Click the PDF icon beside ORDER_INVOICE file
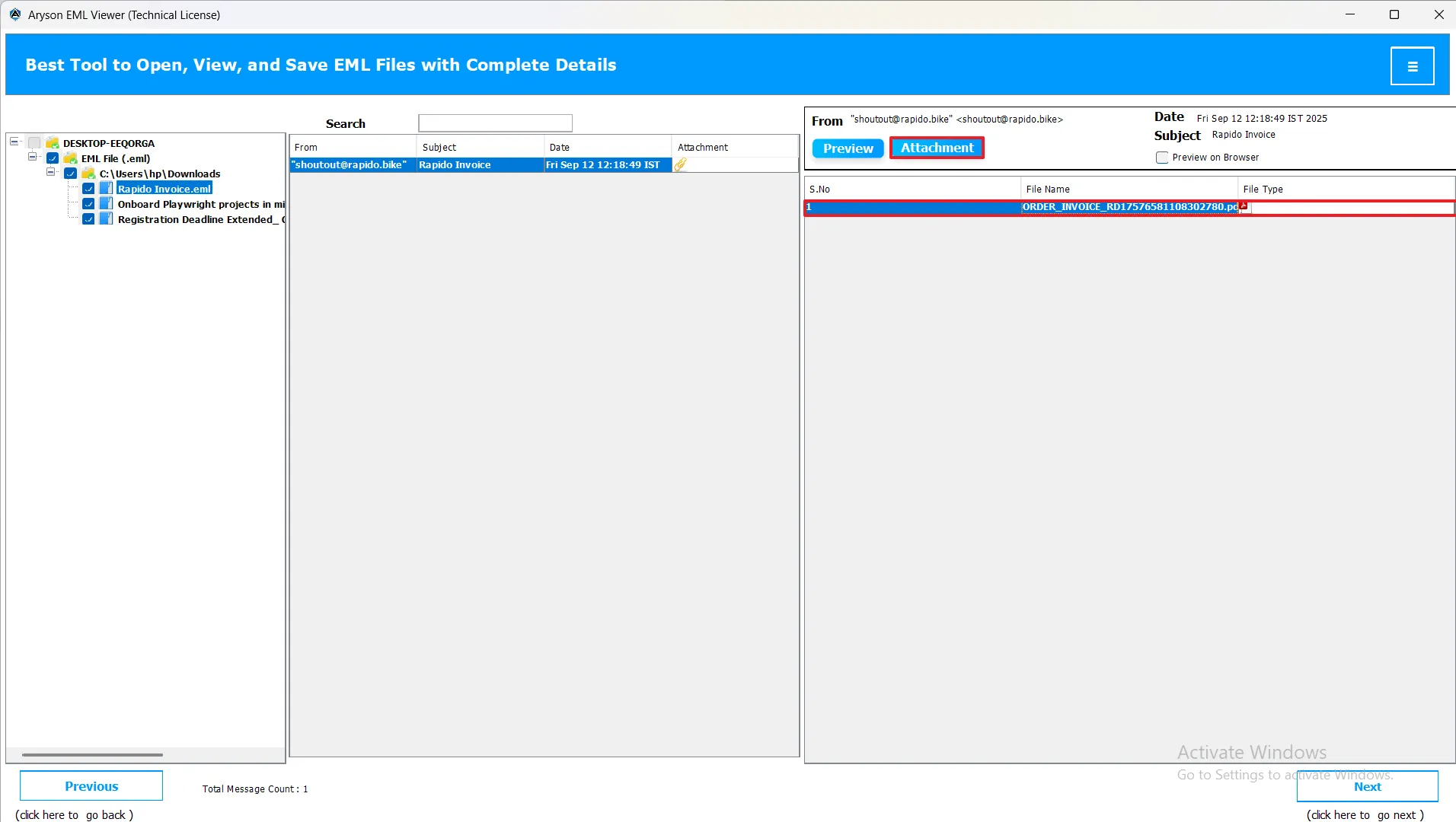 point(1244,206)
